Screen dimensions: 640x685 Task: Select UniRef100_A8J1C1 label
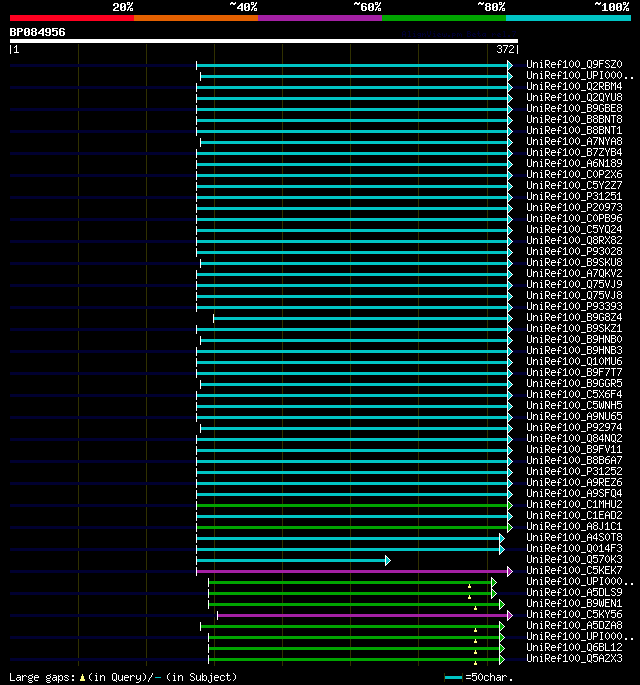click(x=574, y=526)
